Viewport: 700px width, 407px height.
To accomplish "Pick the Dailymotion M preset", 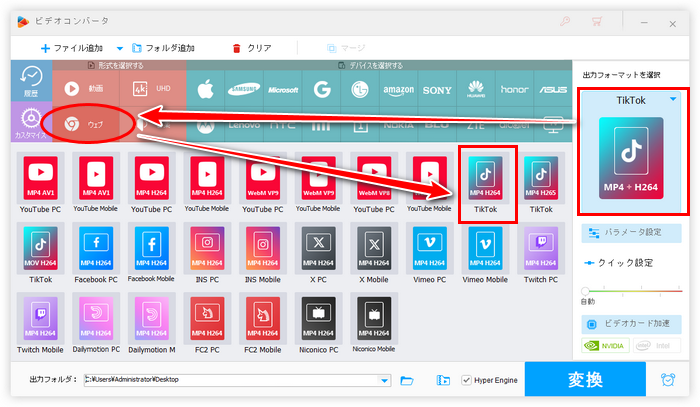I will 151,324.
